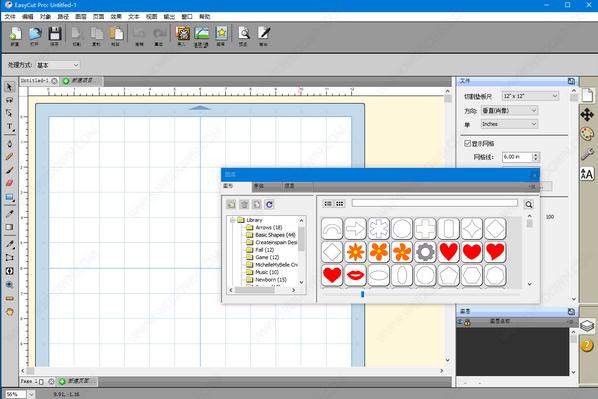The image size is (598, 399).
Task: Open the orientation dropdown below mat size
Action: point(509,111)
